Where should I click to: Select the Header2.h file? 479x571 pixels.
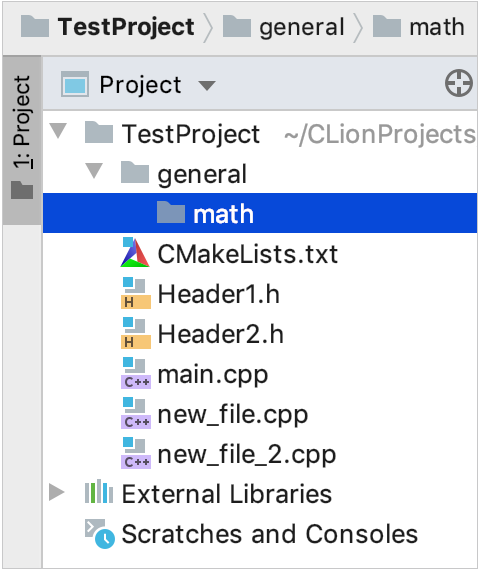[220, 334]
